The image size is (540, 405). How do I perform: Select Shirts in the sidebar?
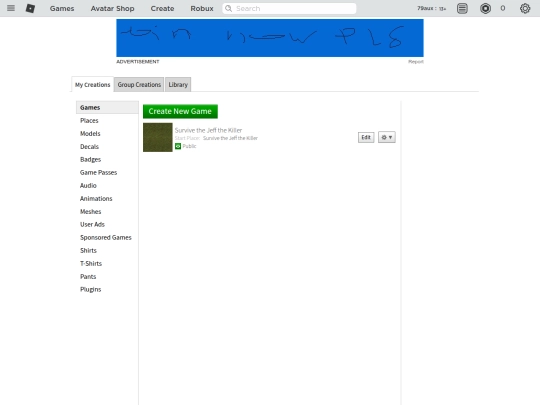88,251
